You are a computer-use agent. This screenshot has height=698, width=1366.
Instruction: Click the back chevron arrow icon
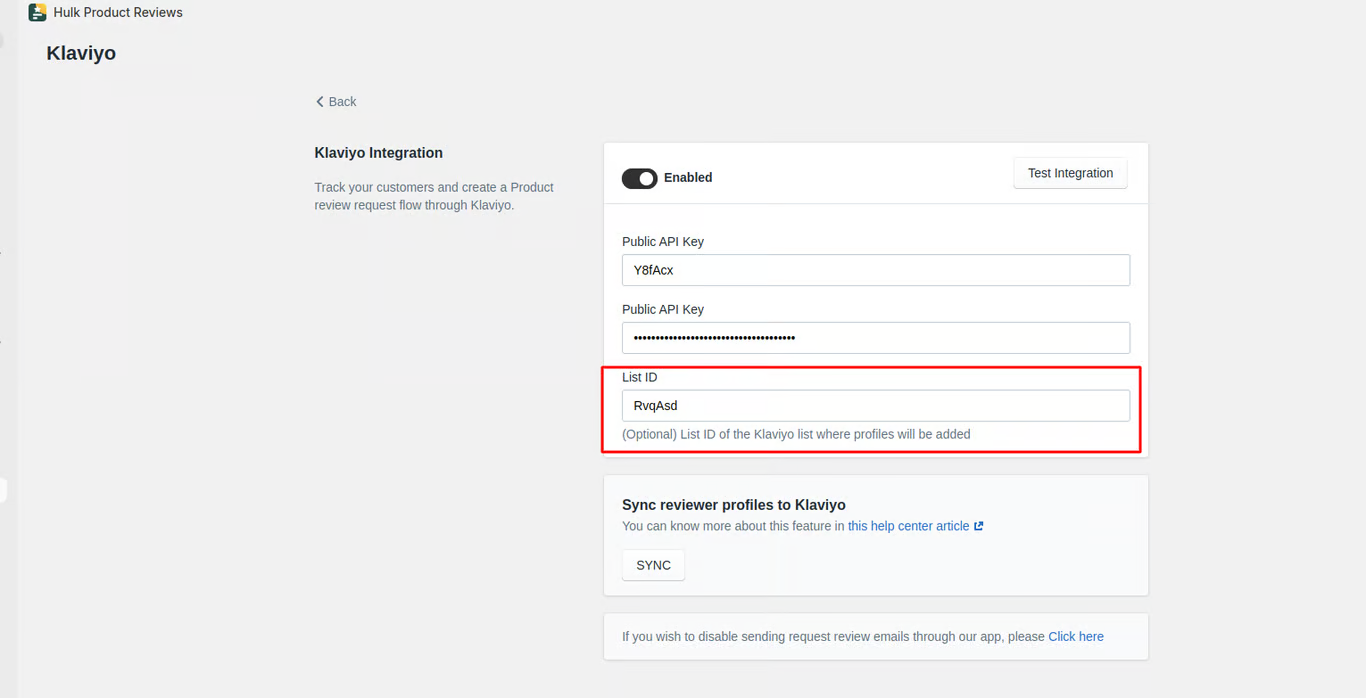tap(320, 102)
